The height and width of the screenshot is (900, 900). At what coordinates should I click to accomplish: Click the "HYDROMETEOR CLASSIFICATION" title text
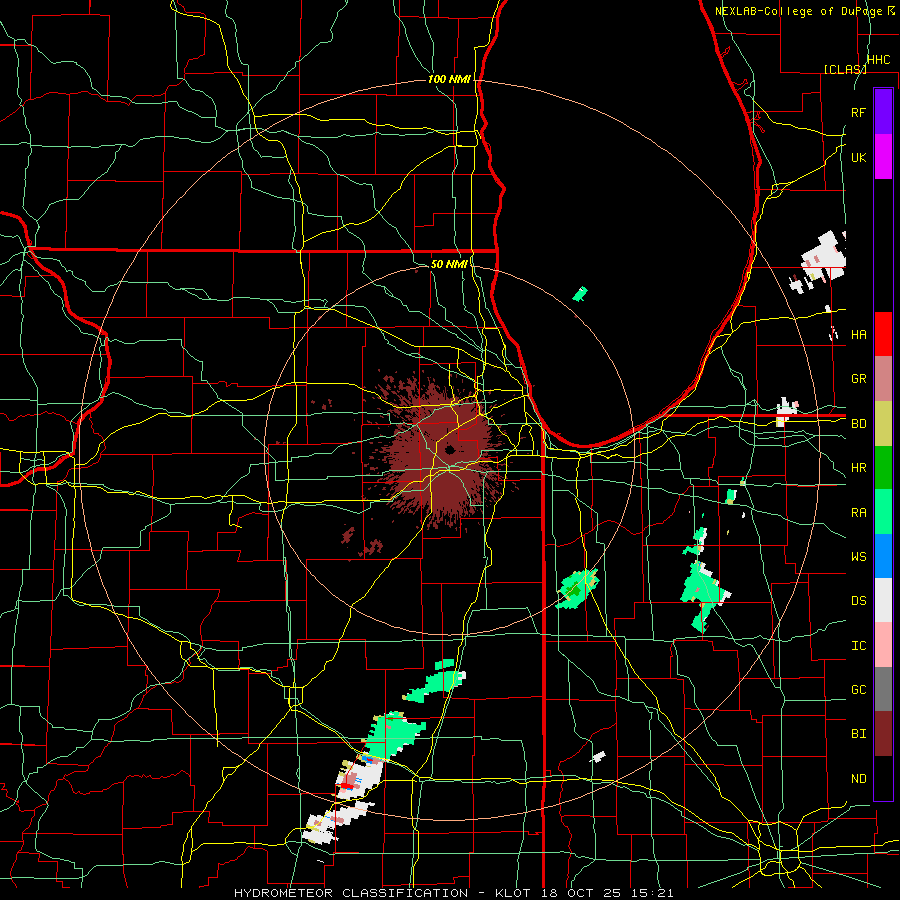pos(351,893)
